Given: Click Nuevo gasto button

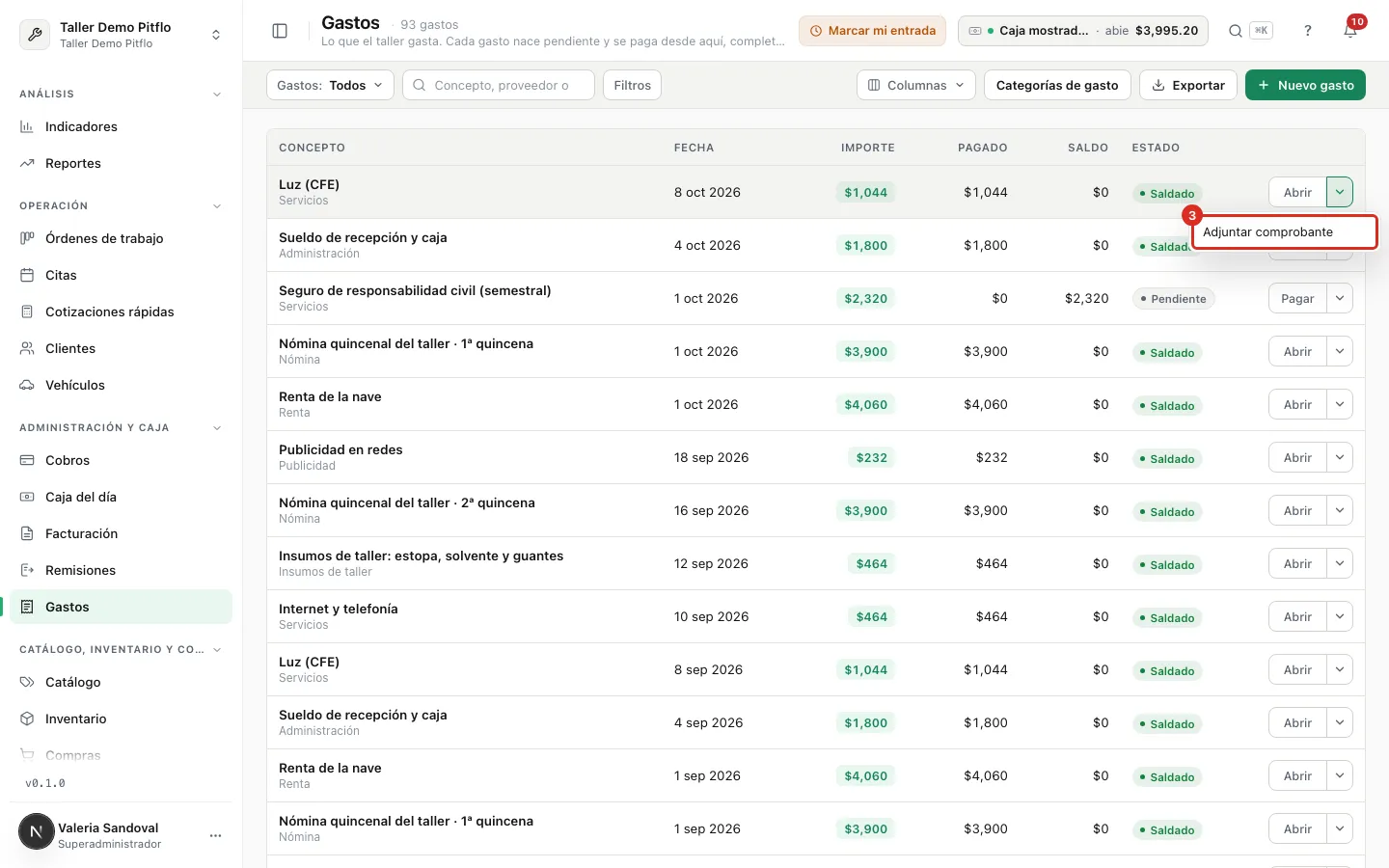Looking at the screenshot, I should click(x=1305, y=85).
